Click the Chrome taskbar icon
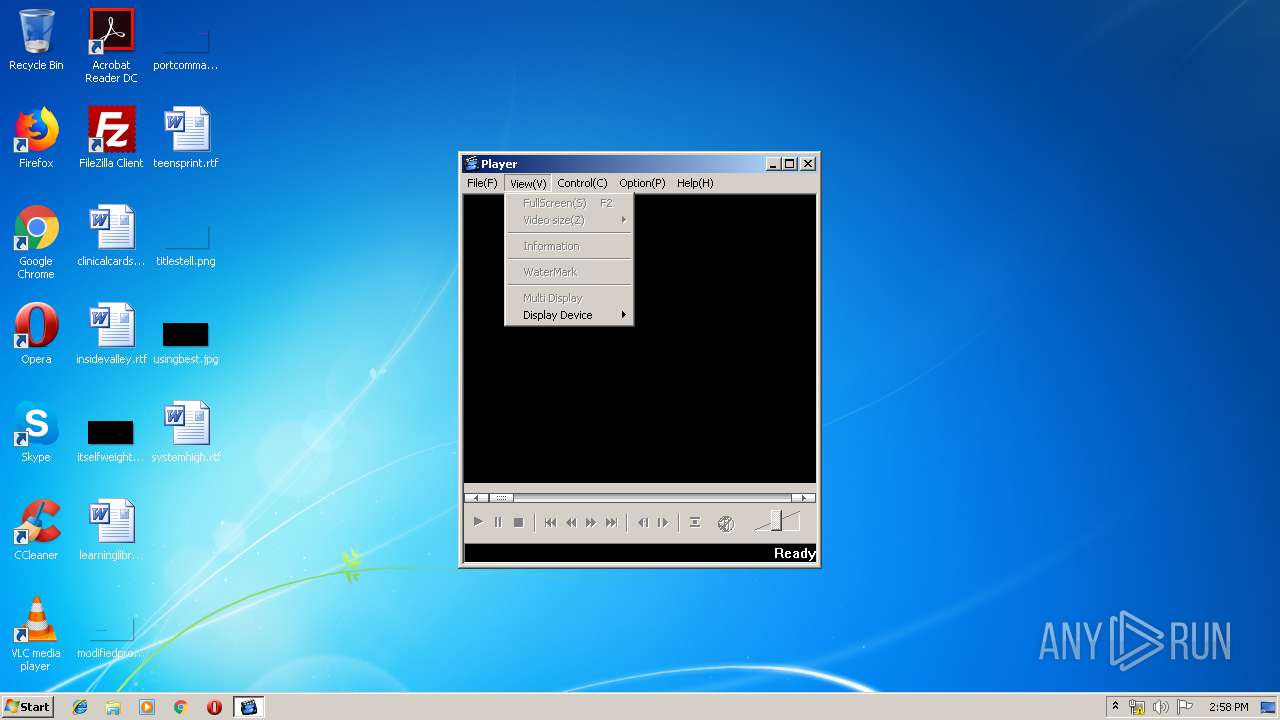 click(x=181, y=707)
